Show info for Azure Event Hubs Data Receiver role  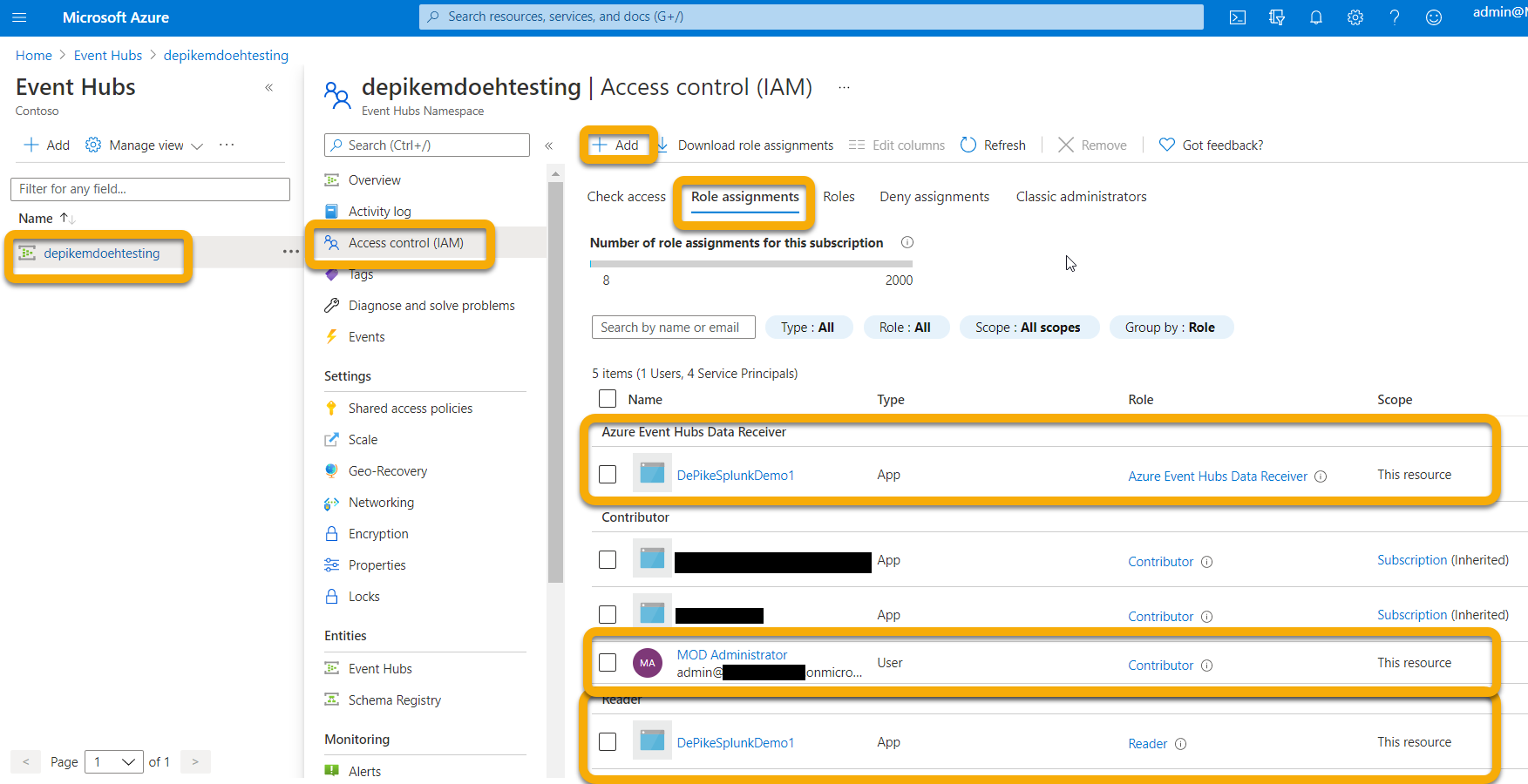1321,476
